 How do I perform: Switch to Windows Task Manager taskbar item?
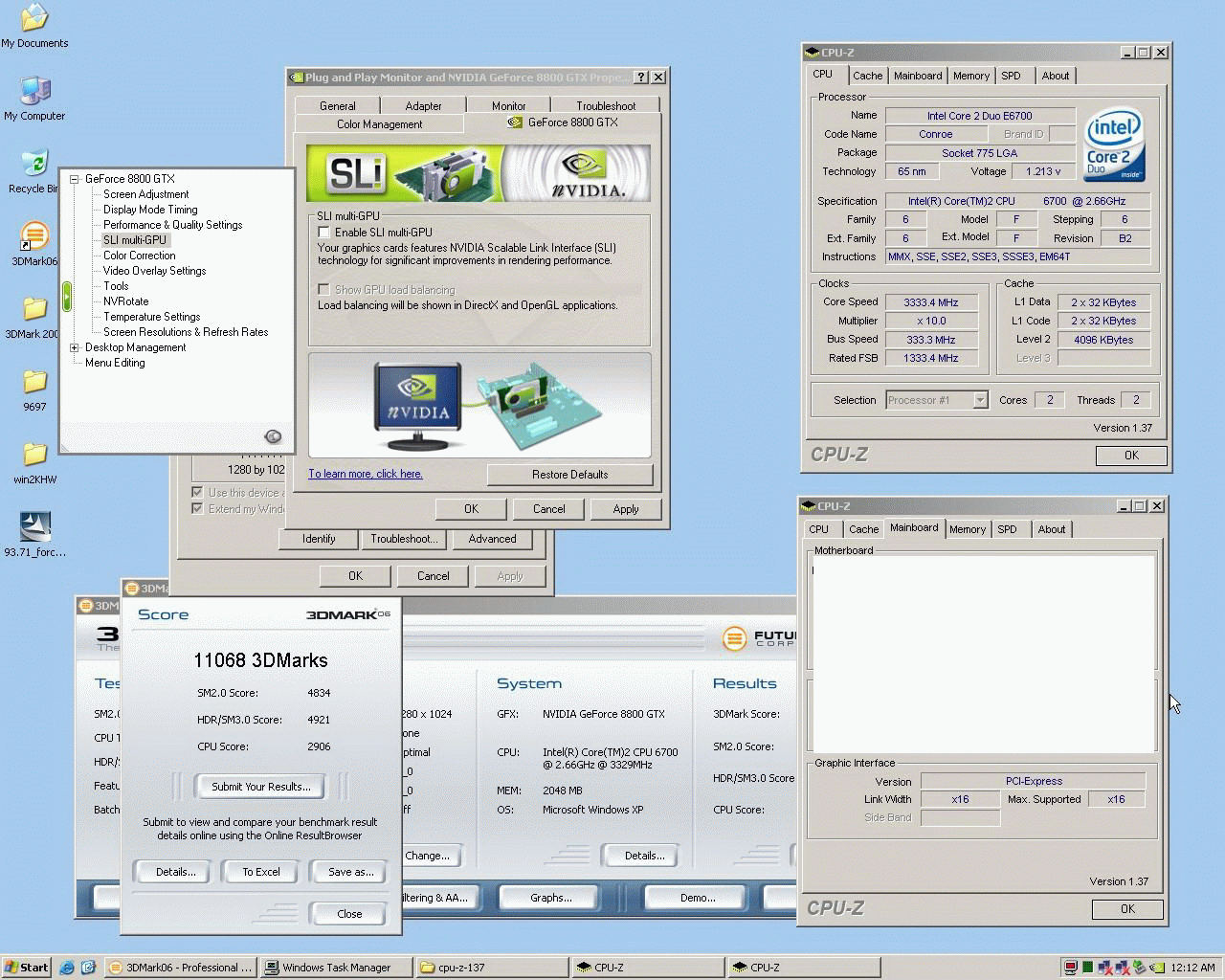coord(337,968)
